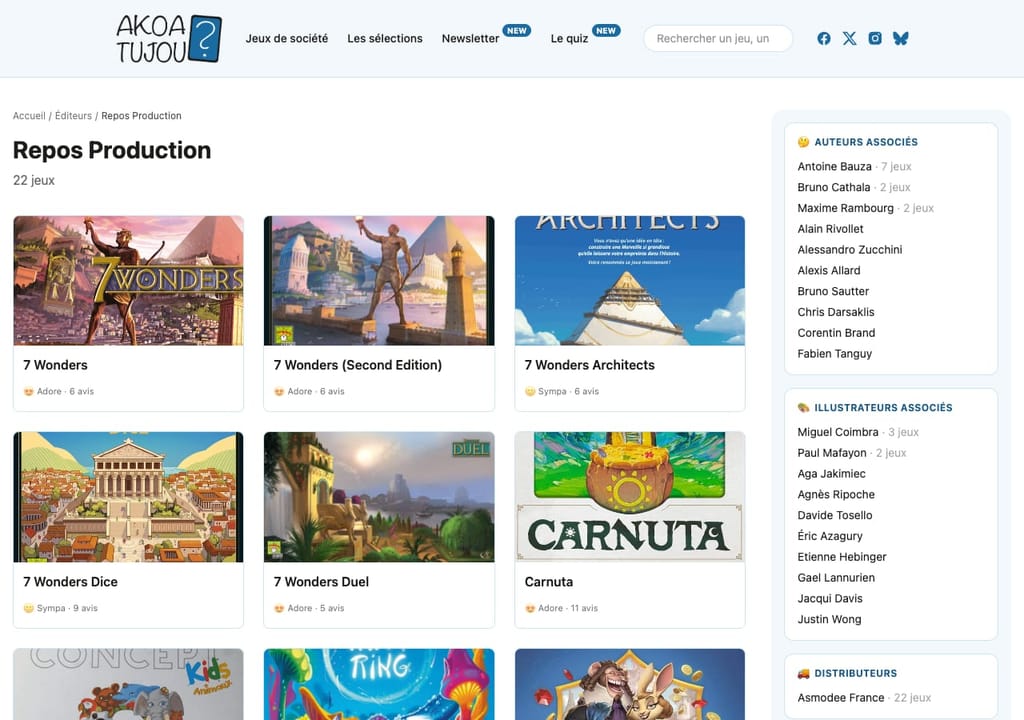Select illustrator Jacqui Davis

coord(829,599)
